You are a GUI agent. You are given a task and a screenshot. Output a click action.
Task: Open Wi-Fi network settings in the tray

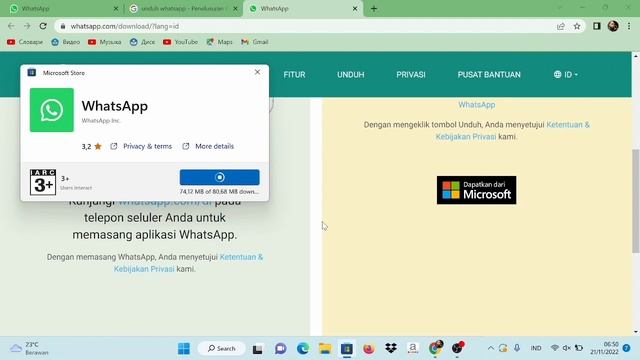pyautogui.click(x=554, y=348)
